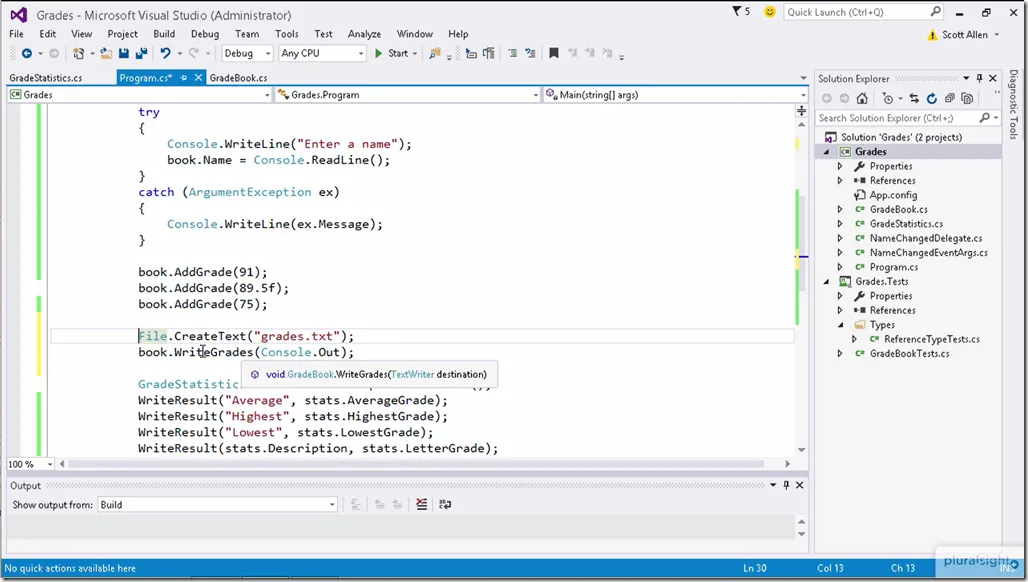The height and width of the screenshot is (582, 1028).
Task: Click the Comment Out Selected Lines icon
Action: coord(513,54)
